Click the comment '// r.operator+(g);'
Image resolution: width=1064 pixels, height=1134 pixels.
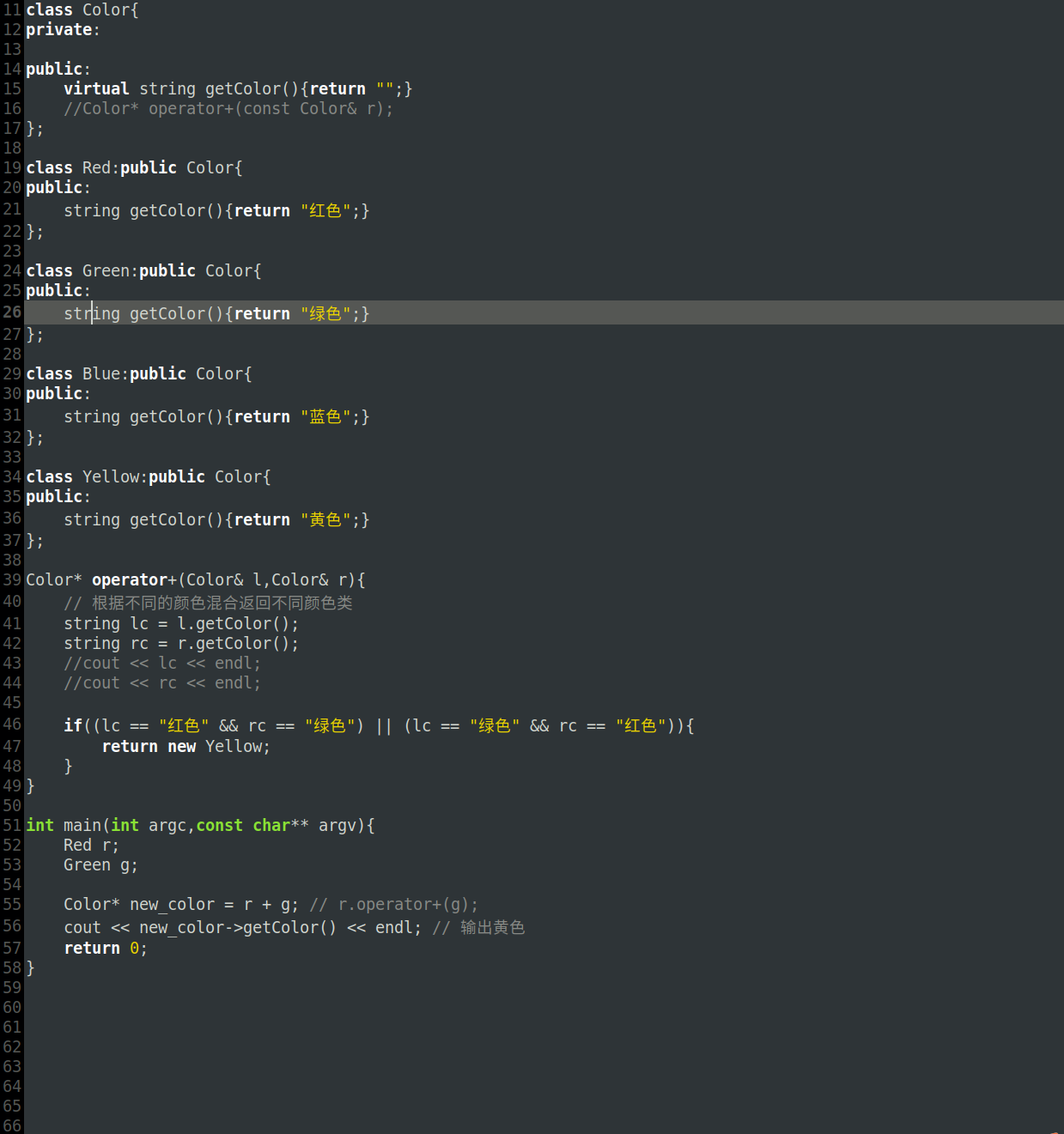tap(394, 905)
